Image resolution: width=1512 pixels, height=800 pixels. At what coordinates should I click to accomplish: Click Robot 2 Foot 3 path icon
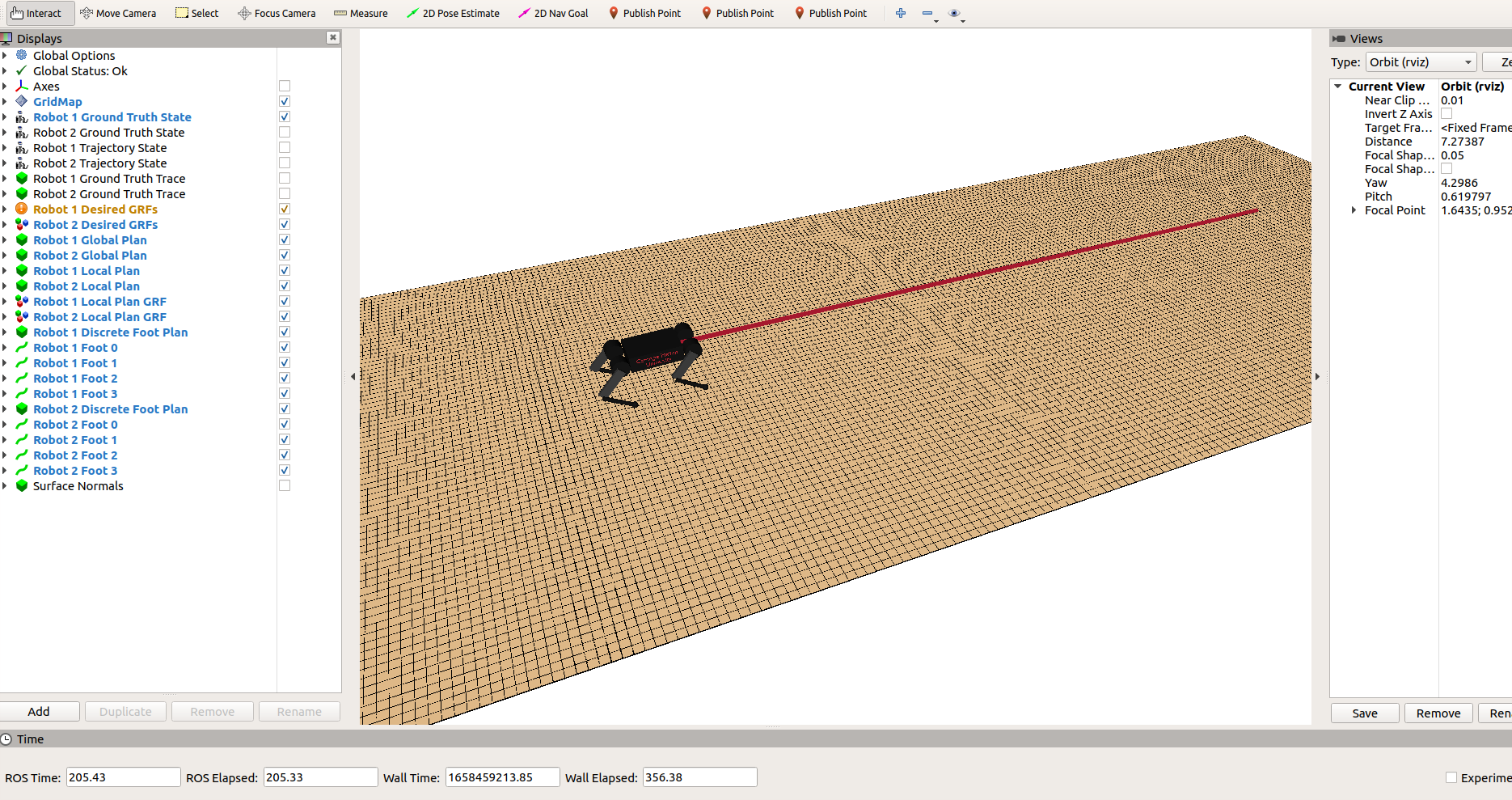pos(22,470)
